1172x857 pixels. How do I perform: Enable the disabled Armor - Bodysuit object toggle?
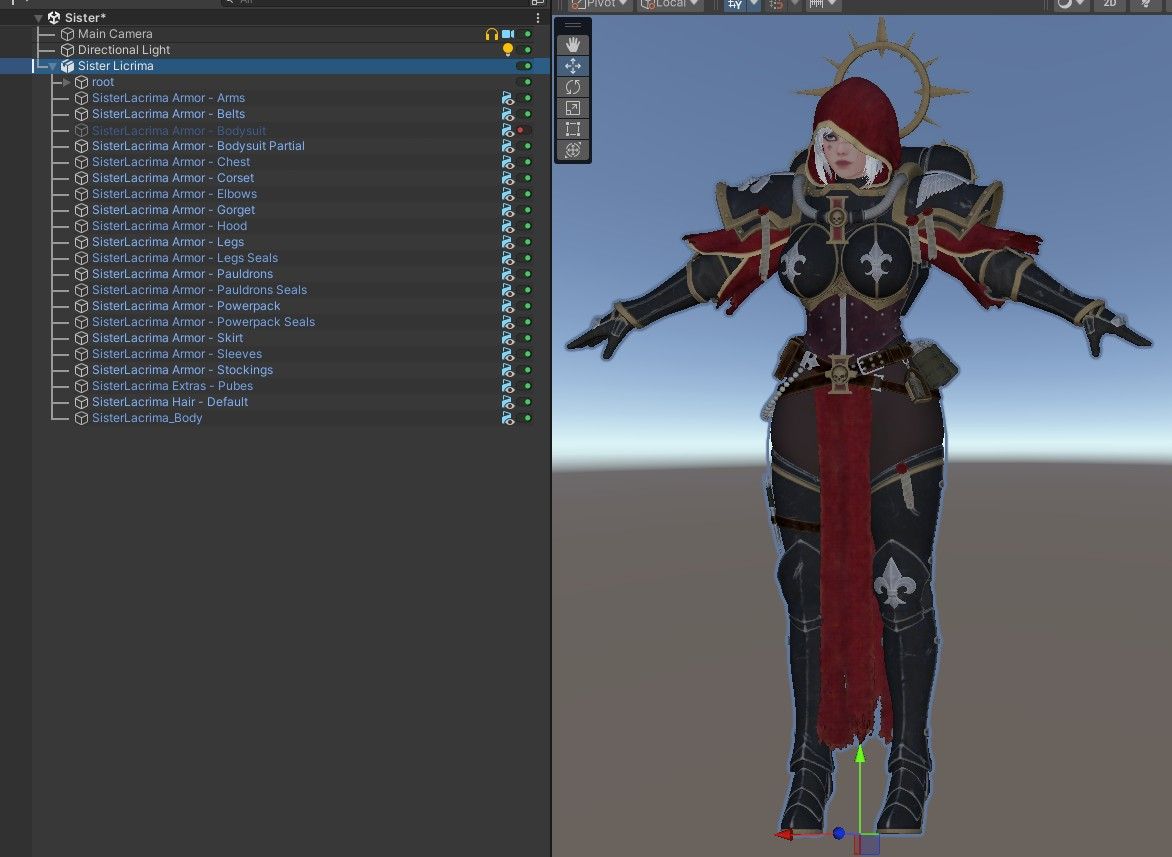(x=524, y=130)
